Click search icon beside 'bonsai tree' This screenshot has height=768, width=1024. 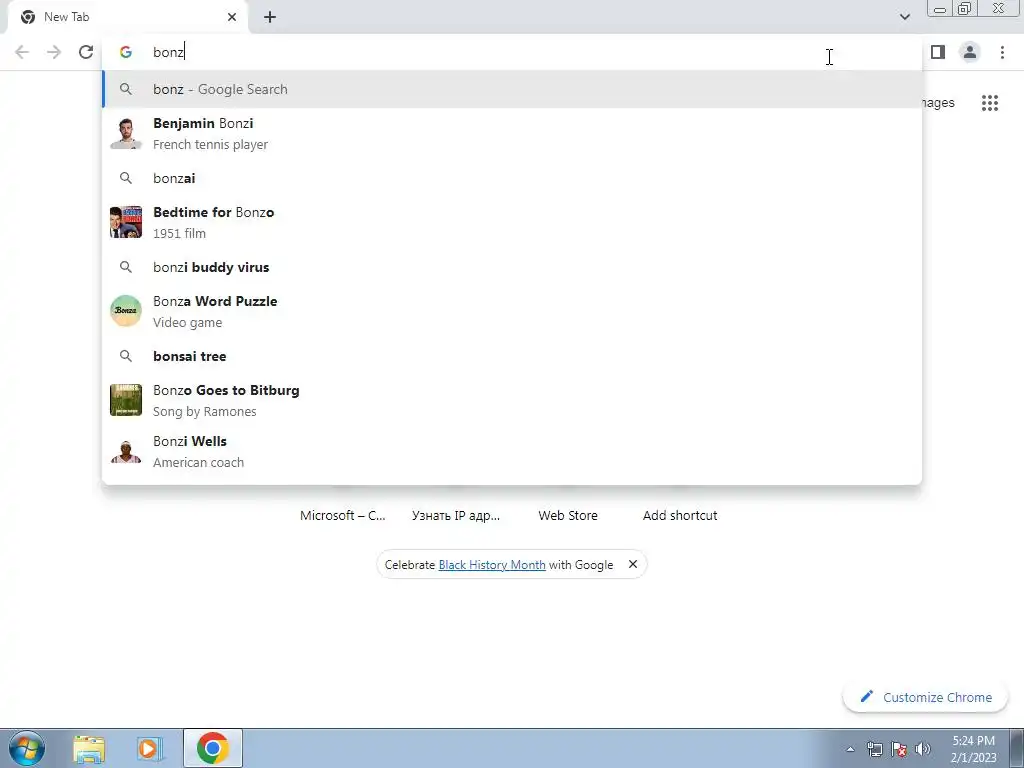(125, 356)
